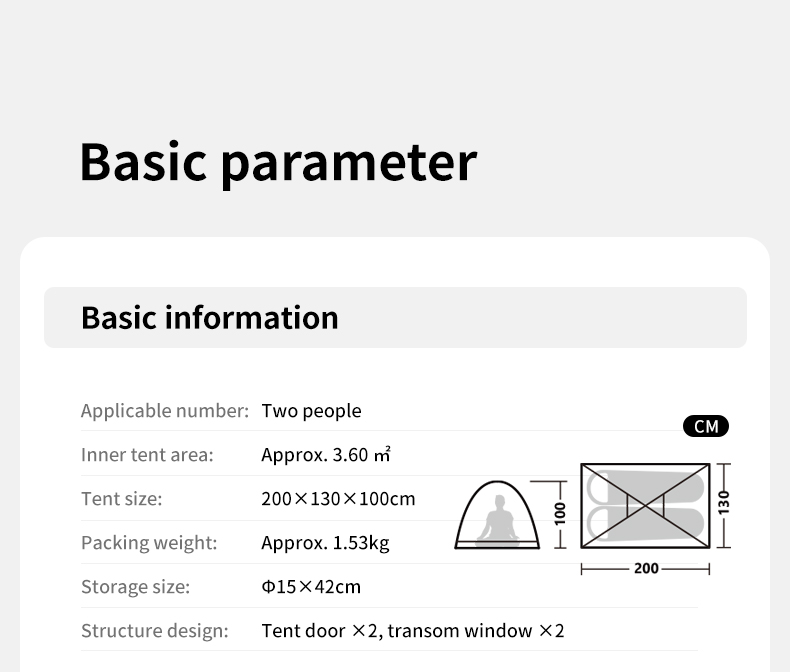Select the "Approx. 3.60 ㎡" value
This screenshot has width=790, height=672.
pyautogui.click(x=325, y=455)
